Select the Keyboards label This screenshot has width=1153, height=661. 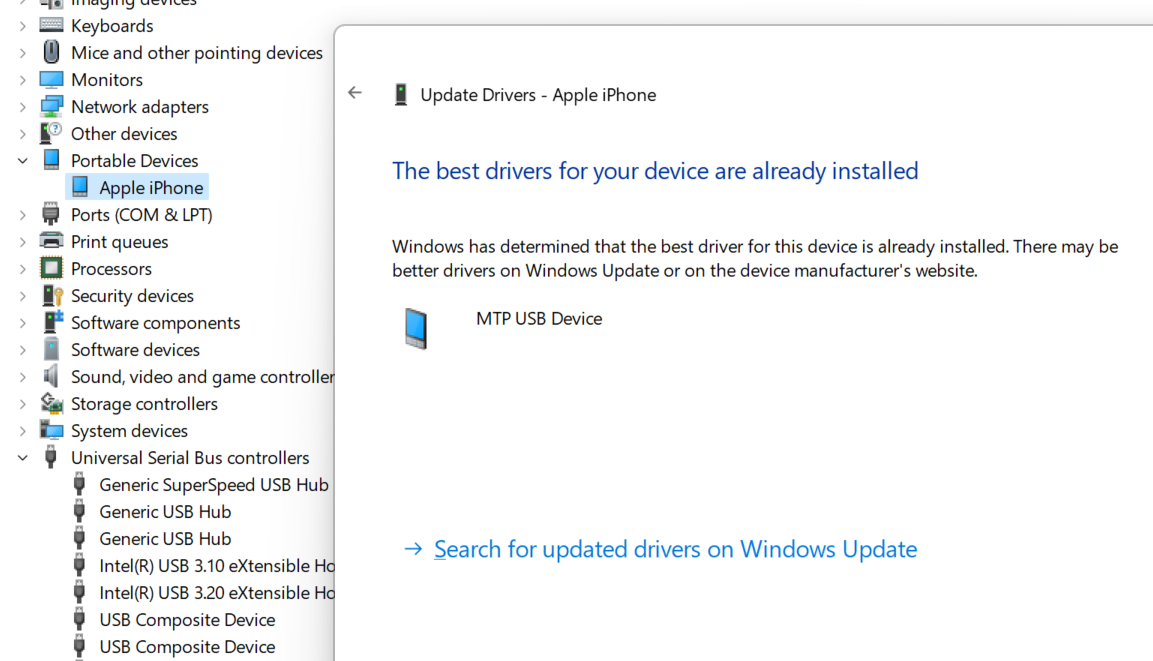[x=112, y=26]
